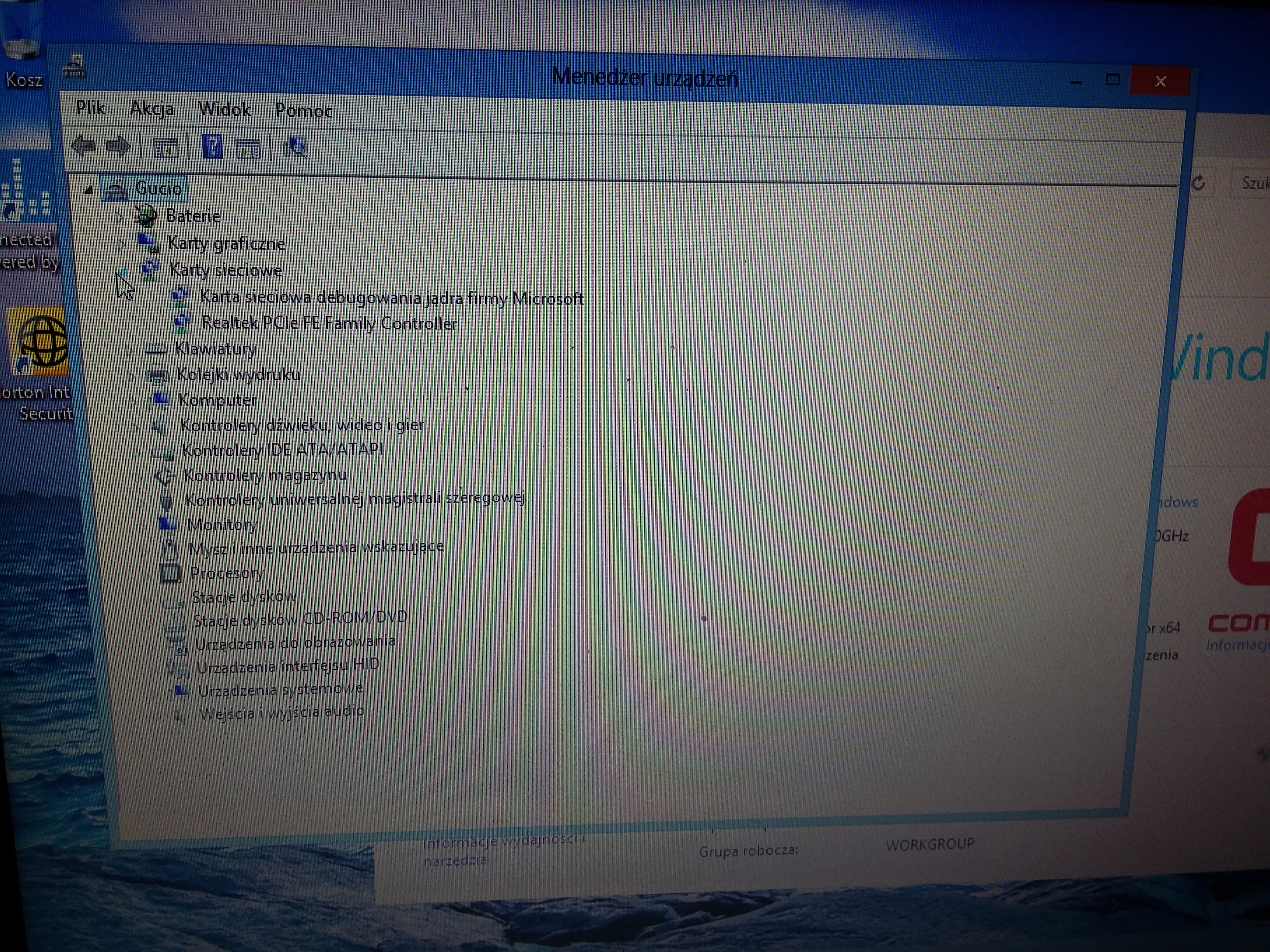The height and width of the screenshot is (952, 1270).
Task: Click Informacje wydajności i narzędzia link
Action: coord(504,850)
